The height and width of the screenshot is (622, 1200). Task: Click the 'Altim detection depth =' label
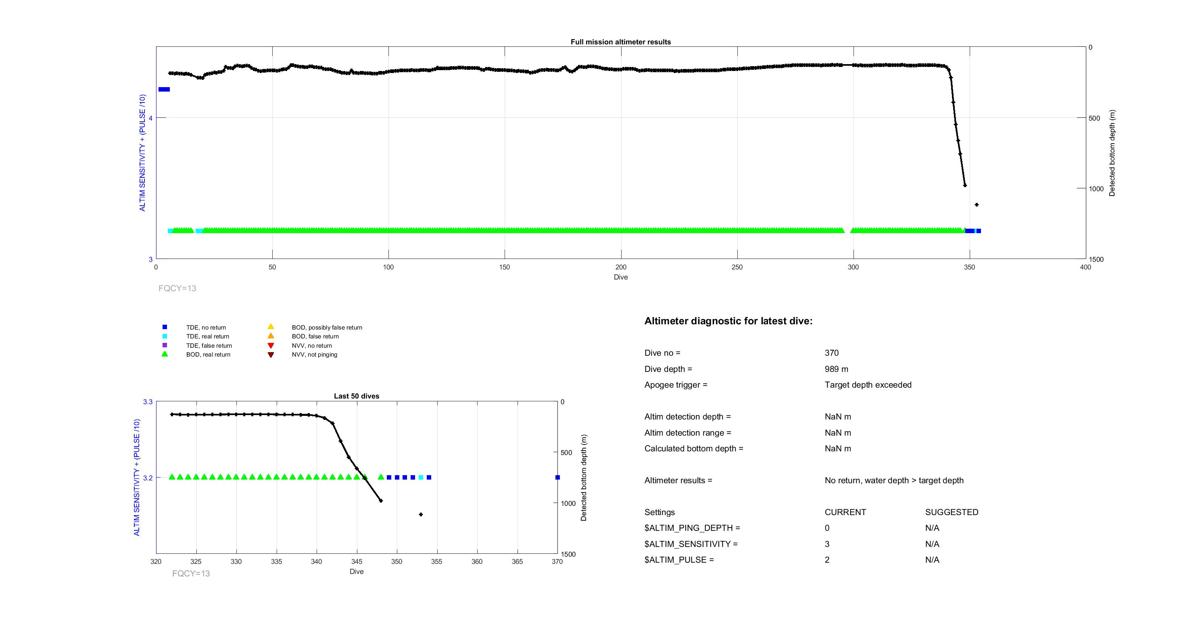click(688, 417)
